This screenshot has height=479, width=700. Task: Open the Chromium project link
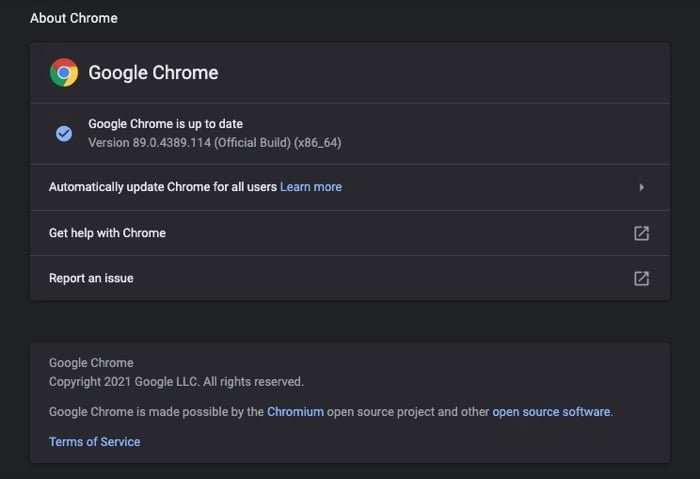point(295,412)
